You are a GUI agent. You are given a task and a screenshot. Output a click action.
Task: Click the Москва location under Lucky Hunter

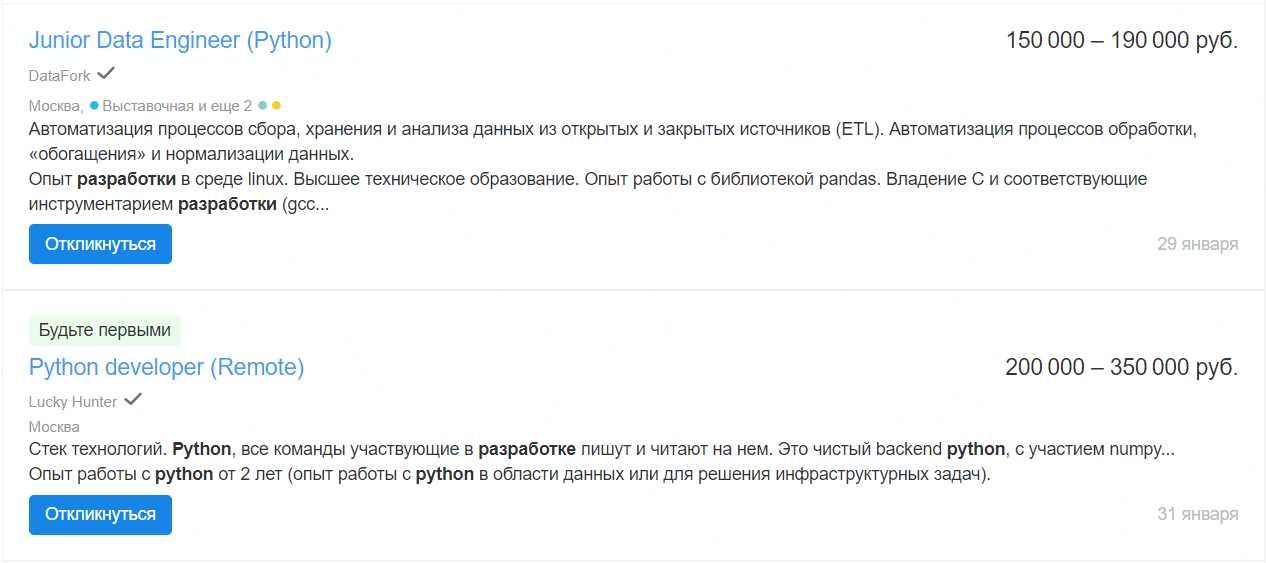tap(54, 427)
